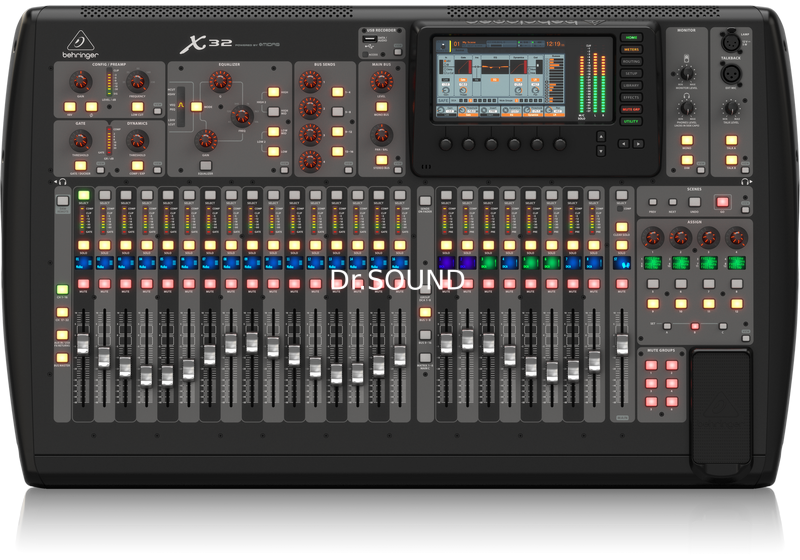Click the Phones Level knob
Viewport: 800px width, 560px height.
tap(687, 108)
